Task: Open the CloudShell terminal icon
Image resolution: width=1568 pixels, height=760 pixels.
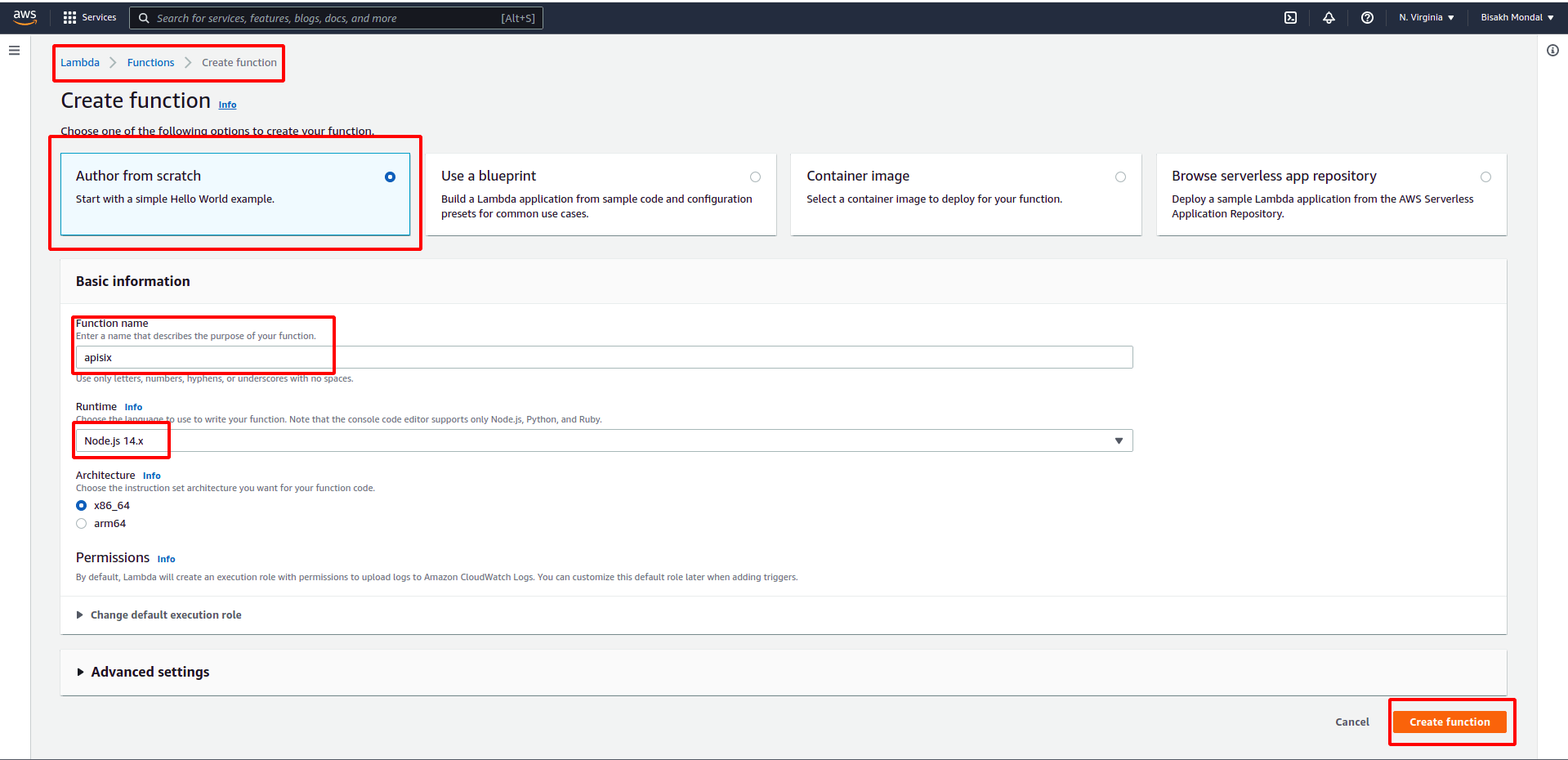Action: tap(1290, 17)
